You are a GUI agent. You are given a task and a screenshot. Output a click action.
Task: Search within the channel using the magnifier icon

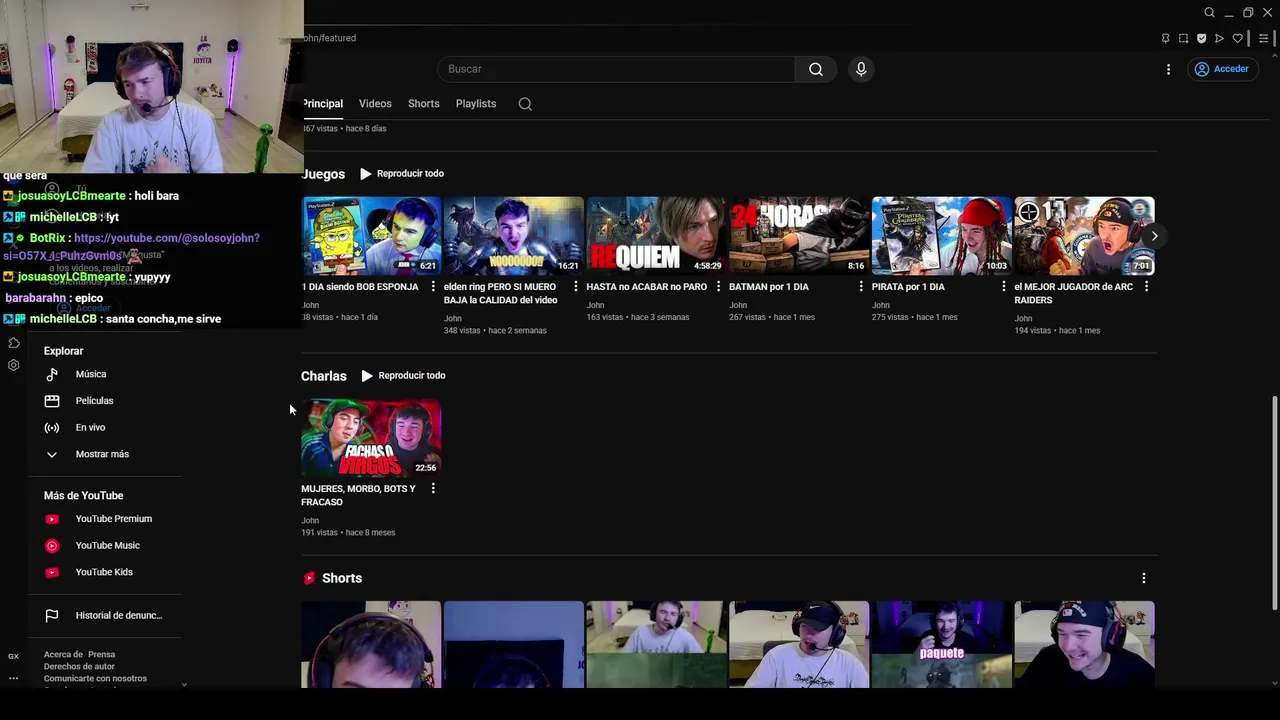click(525, 104)
